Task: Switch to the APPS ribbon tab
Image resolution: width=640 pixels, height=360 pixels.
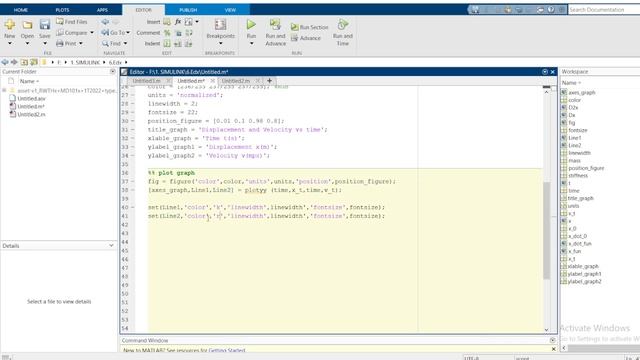Action: point(102,10)
